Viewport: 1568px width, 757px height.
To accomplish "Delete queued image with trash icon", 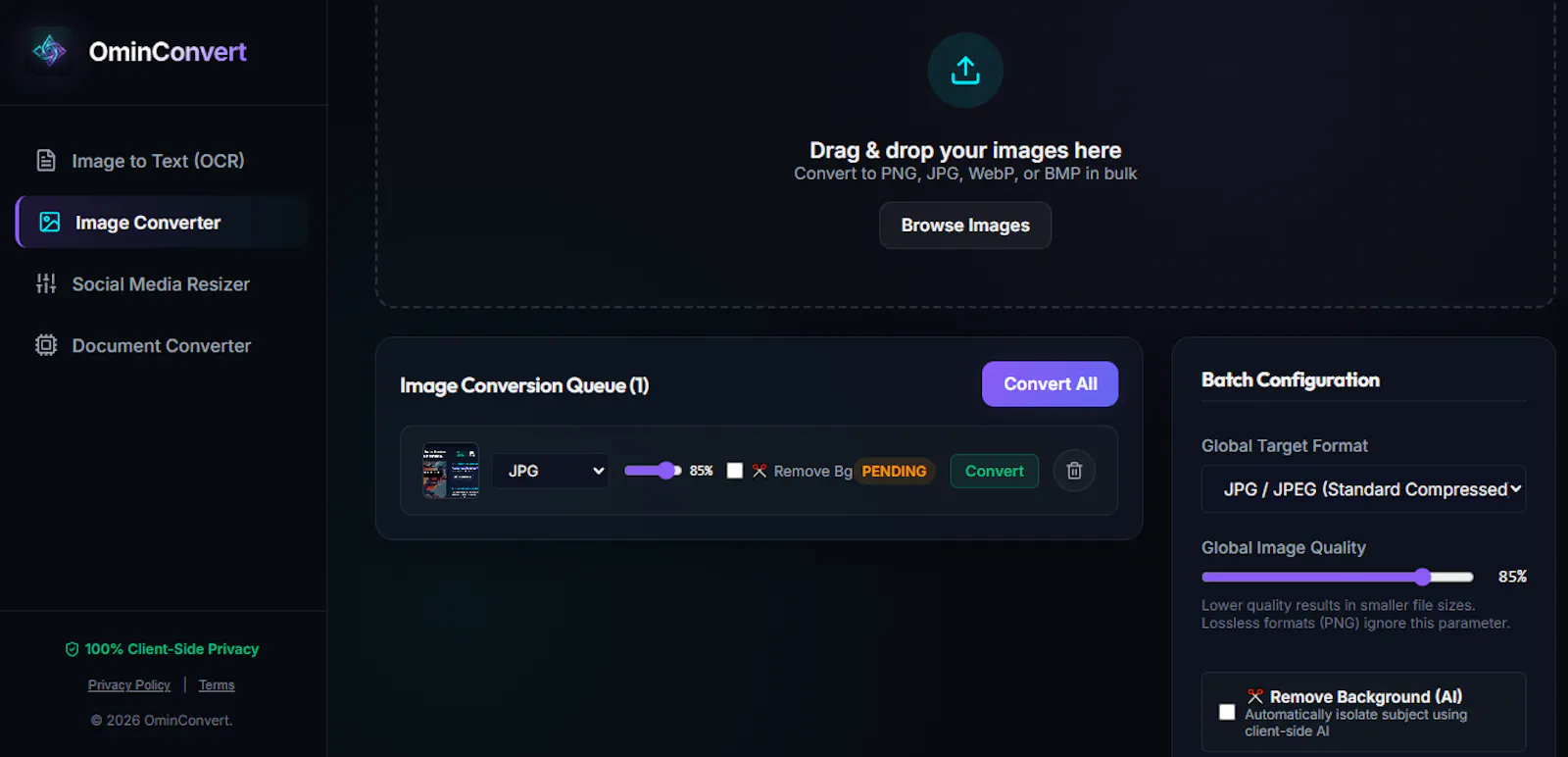I will [x=1074, y=471].
